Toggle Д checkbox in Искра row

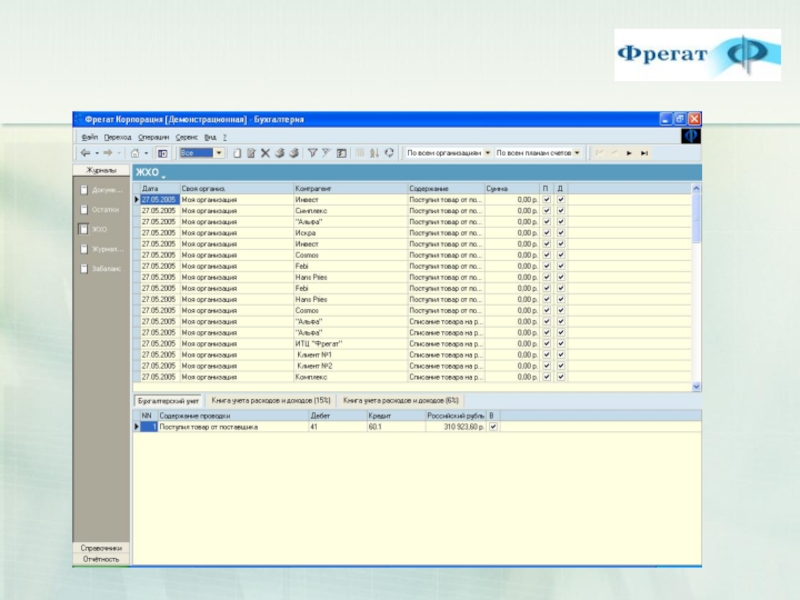561,233
